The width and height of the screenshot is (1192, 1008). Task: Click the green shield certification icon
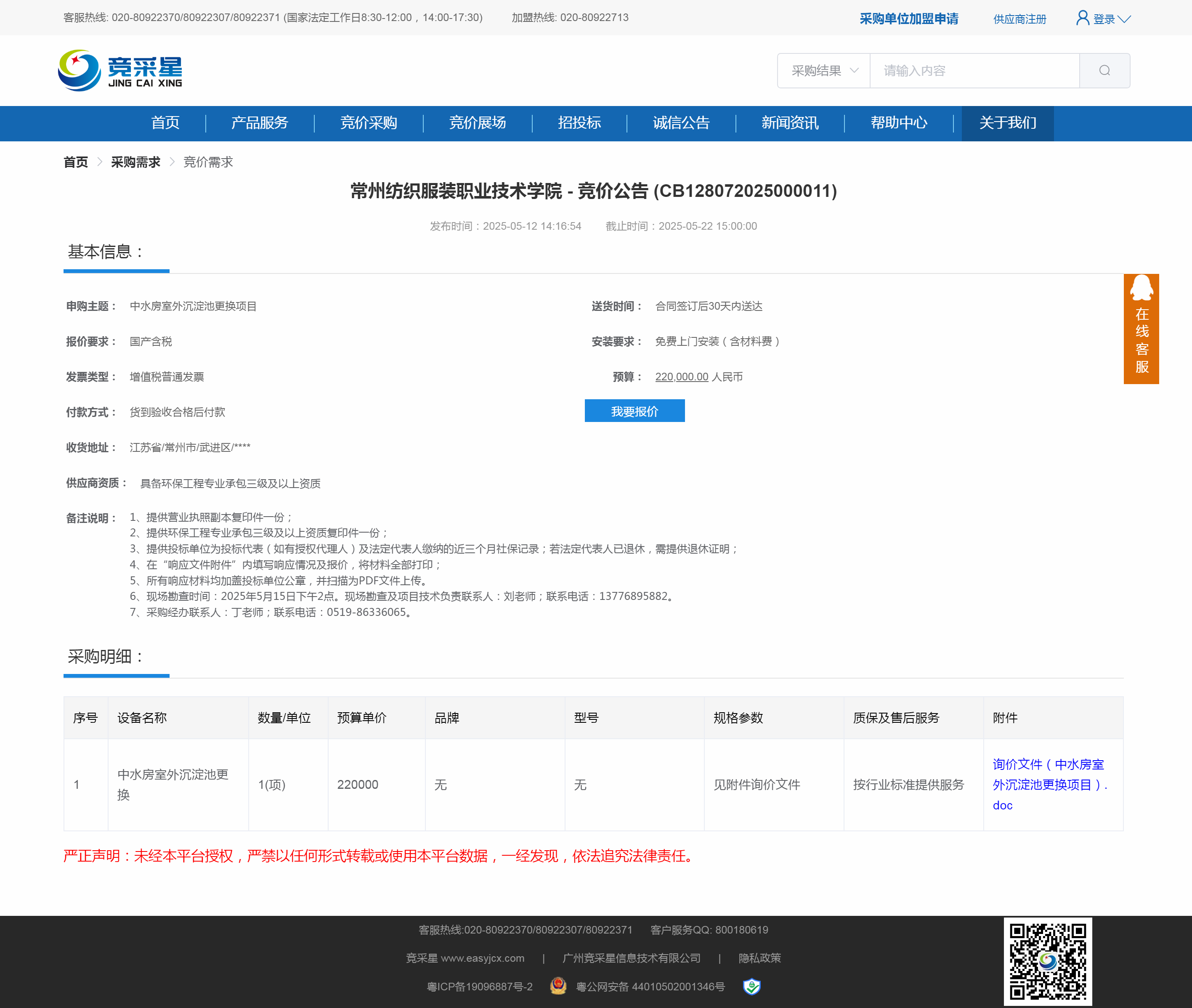point(751,986)
